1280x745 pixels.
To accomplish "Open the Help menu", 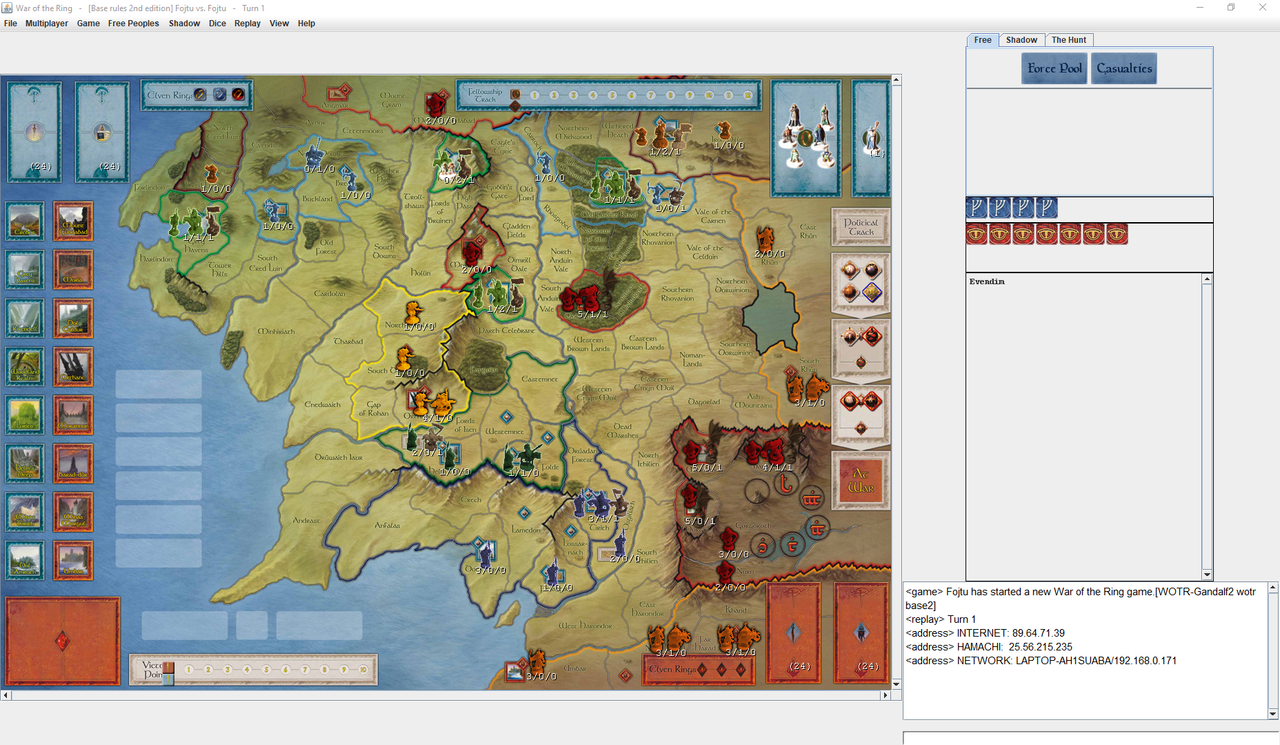I will click(306, 23).
